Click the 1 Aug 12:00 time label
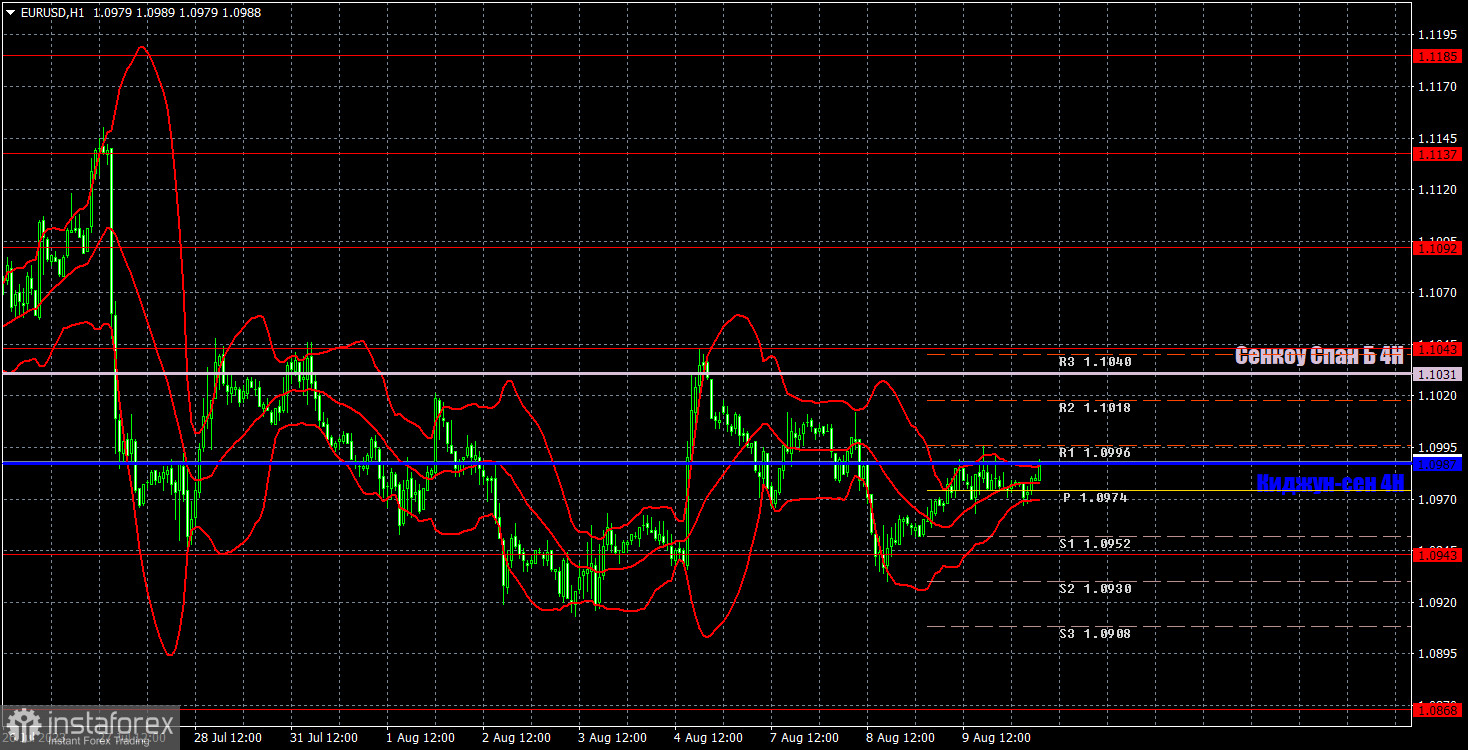 (420, 738)
